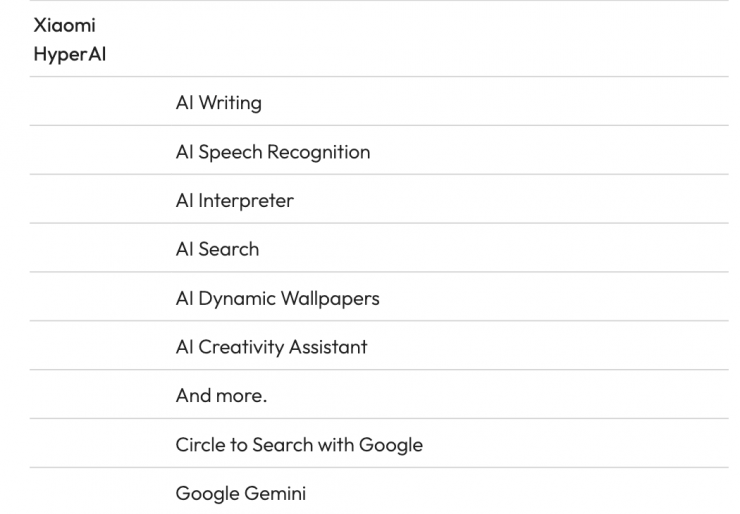740x514 pixels.
Task: Click the word 'HyperAI' in the label
Action: pyautogui.click(x=69, y=54)
